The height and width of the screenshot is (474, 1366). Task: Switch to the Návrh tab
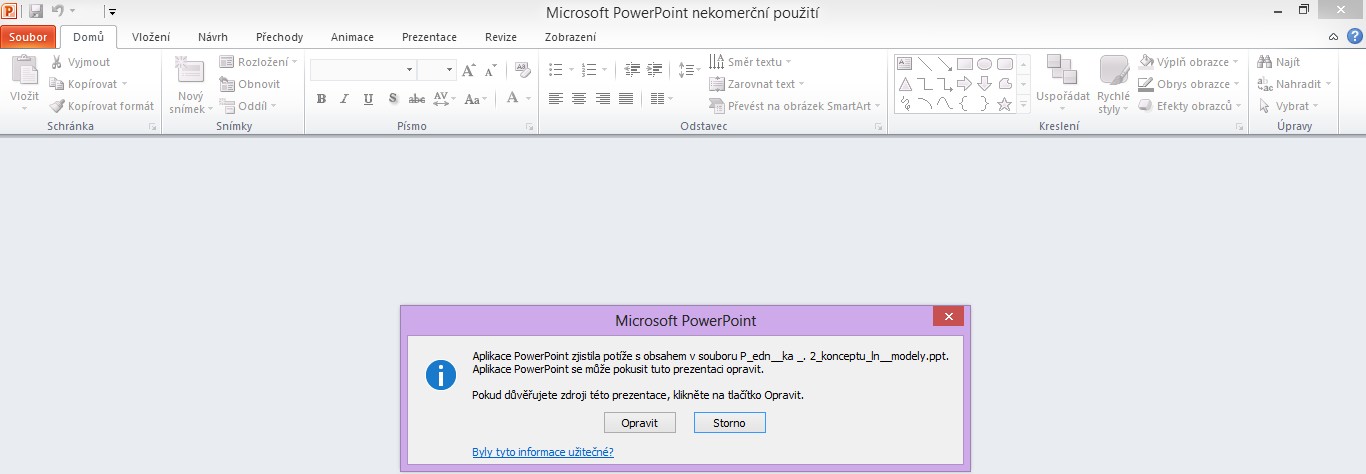213,37
